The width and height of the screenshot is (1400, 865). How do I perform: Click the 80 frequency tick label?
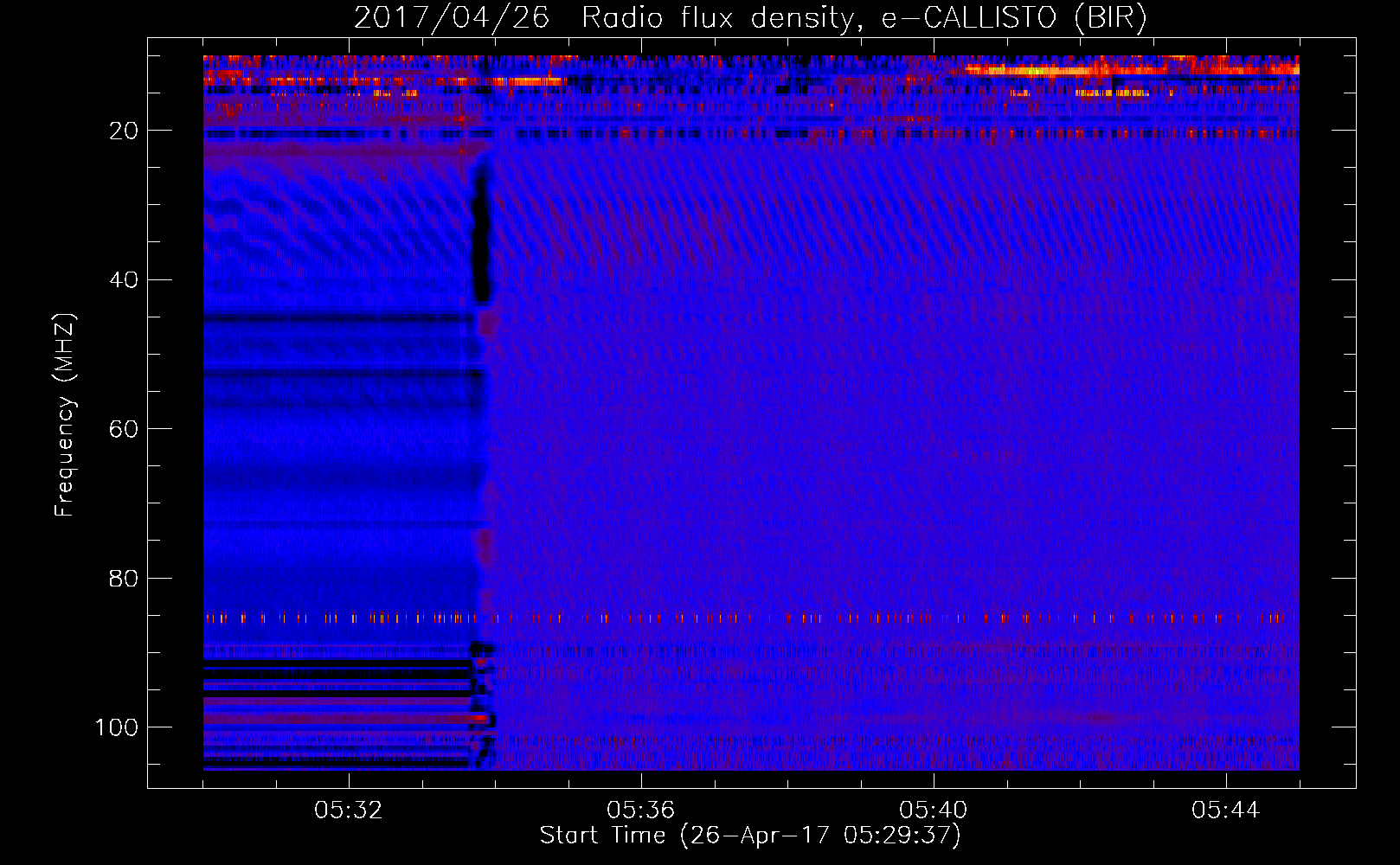[124, 578]
